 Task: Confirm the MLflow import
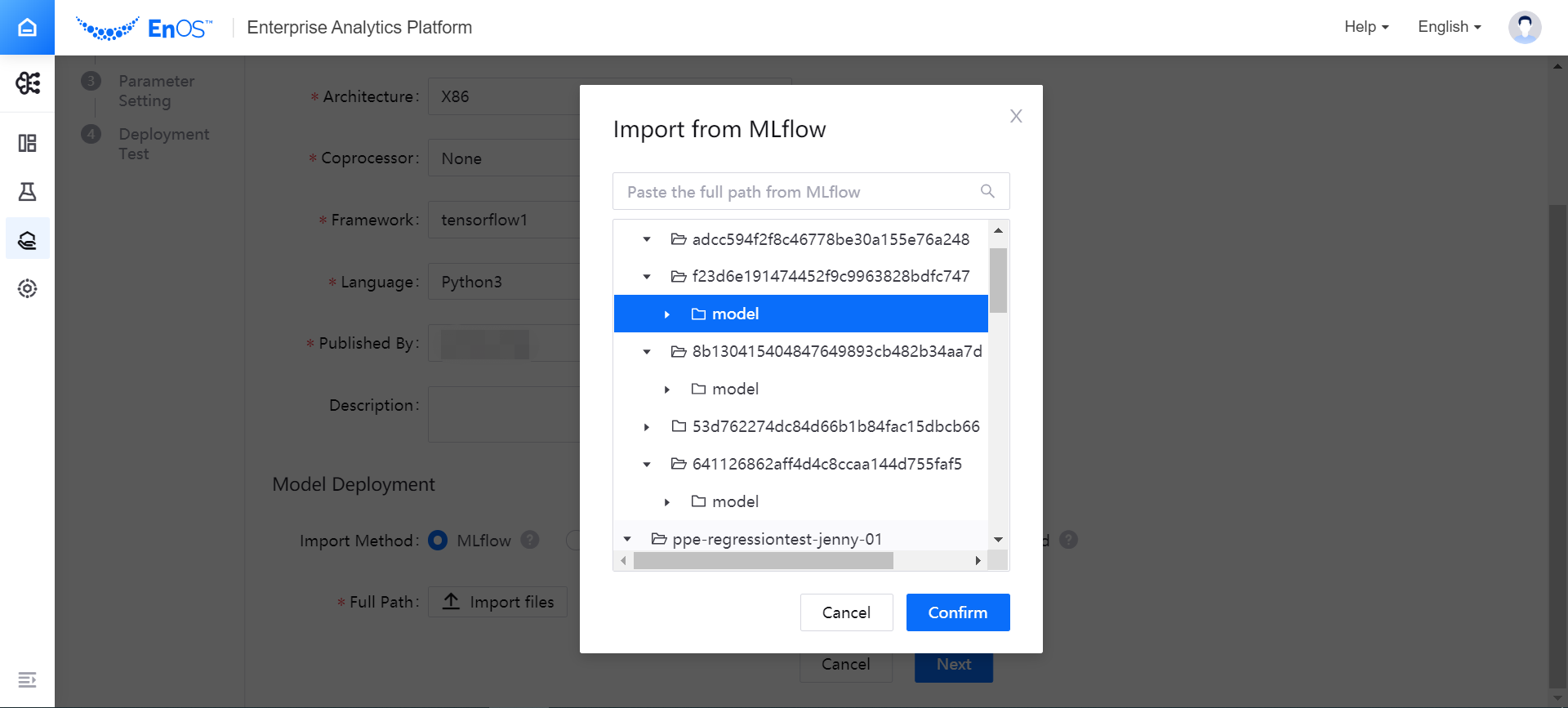pos(958,612)
